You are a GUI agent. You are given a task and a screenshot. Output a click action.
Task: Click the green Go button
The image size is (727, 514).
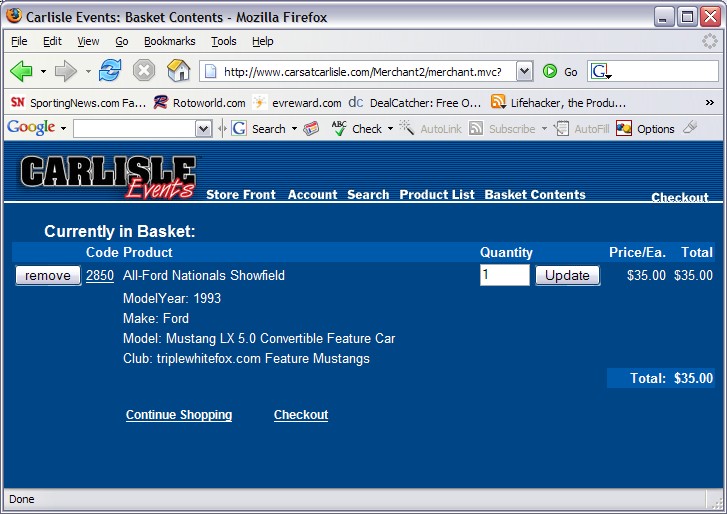pyautogui.click(x=560, y=71)
